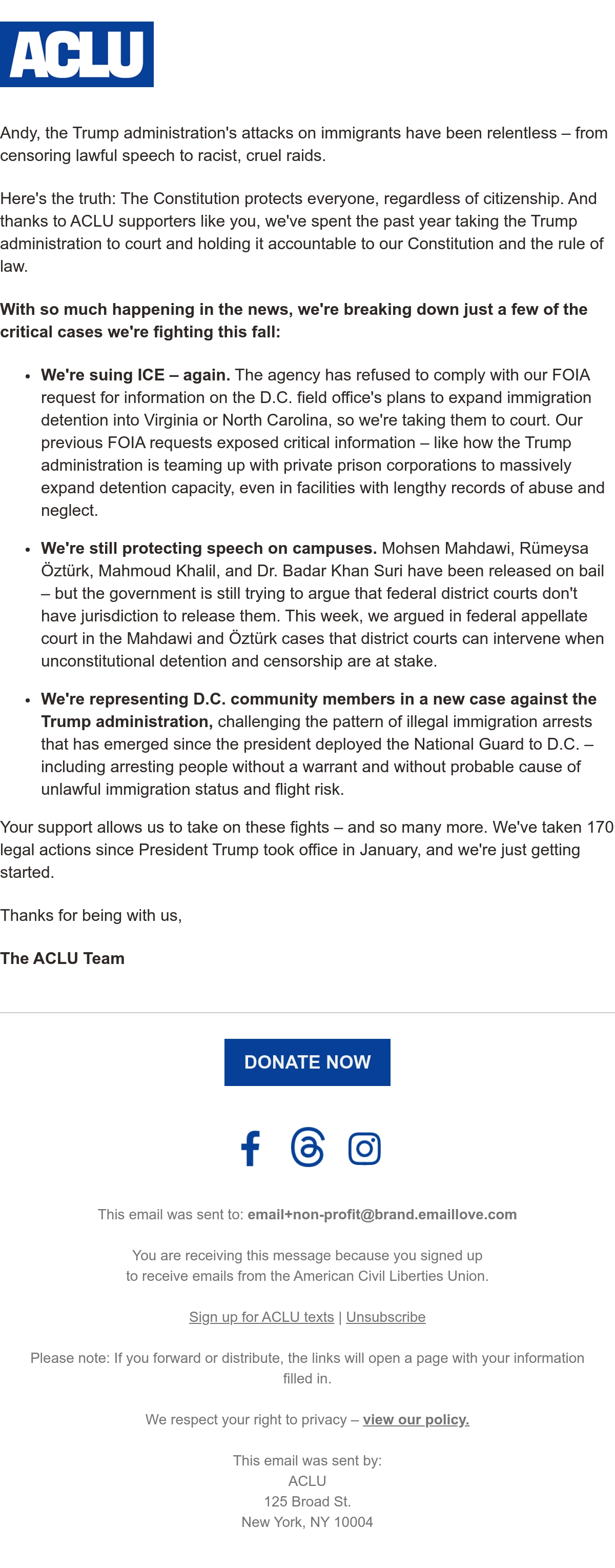Click the DONATE NOW button
This screenshot has width=615, height=1568.
307,1062
